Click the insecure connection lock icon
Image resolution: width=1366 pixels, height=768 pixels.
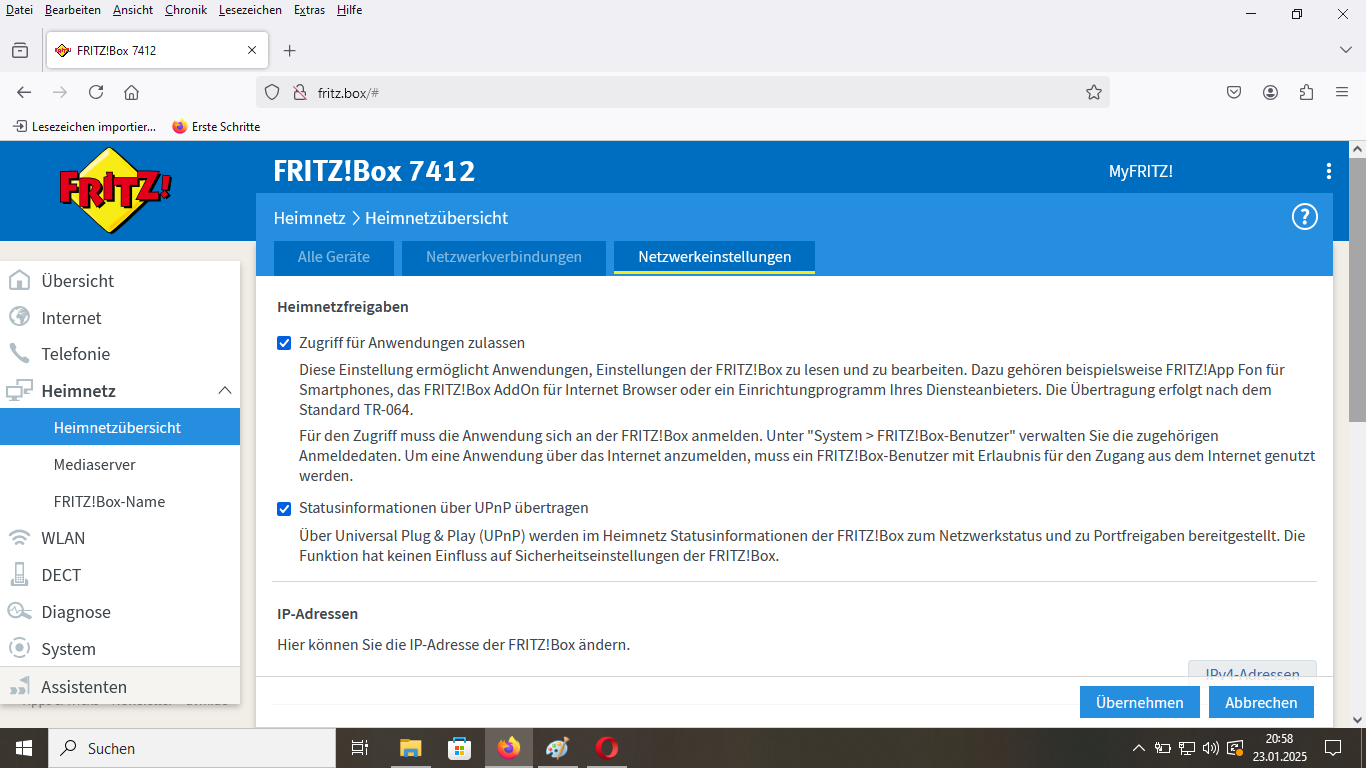[298, 92]
